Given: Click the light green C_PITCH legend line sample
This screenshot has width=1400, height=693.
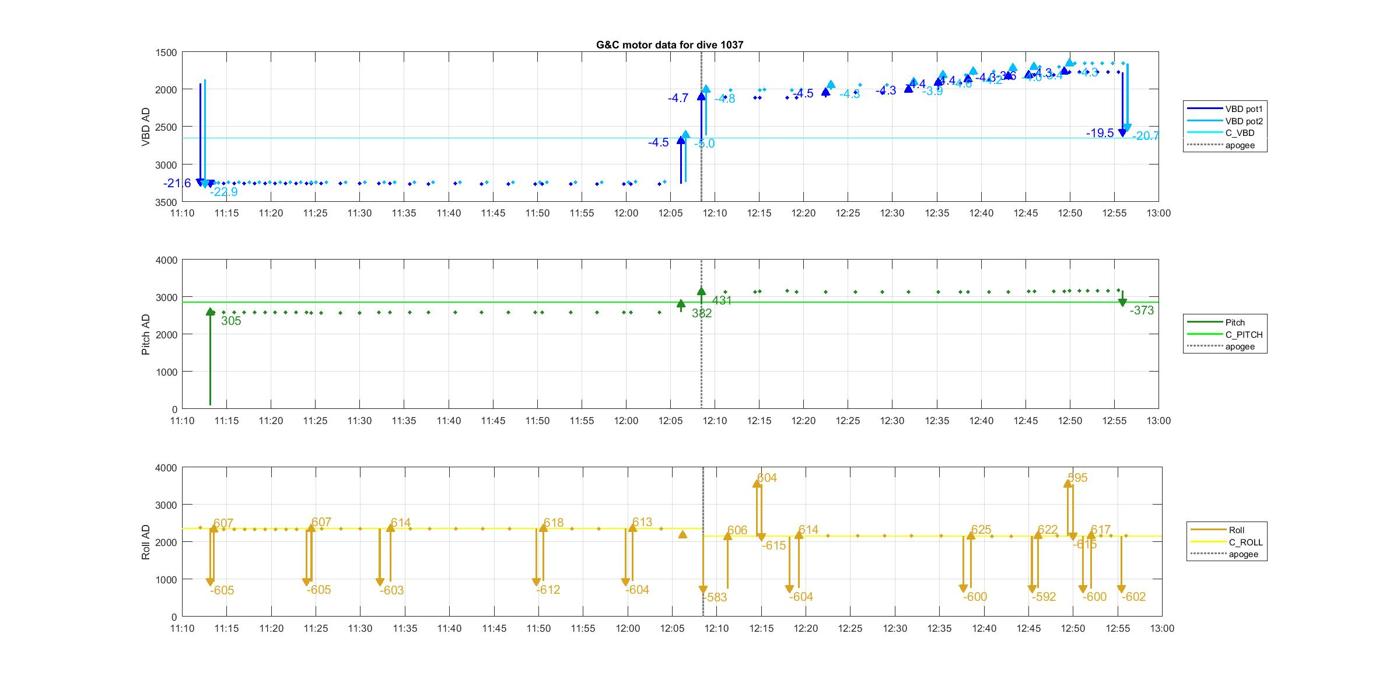Looking at the screenshot, I should click(1204, 335).
